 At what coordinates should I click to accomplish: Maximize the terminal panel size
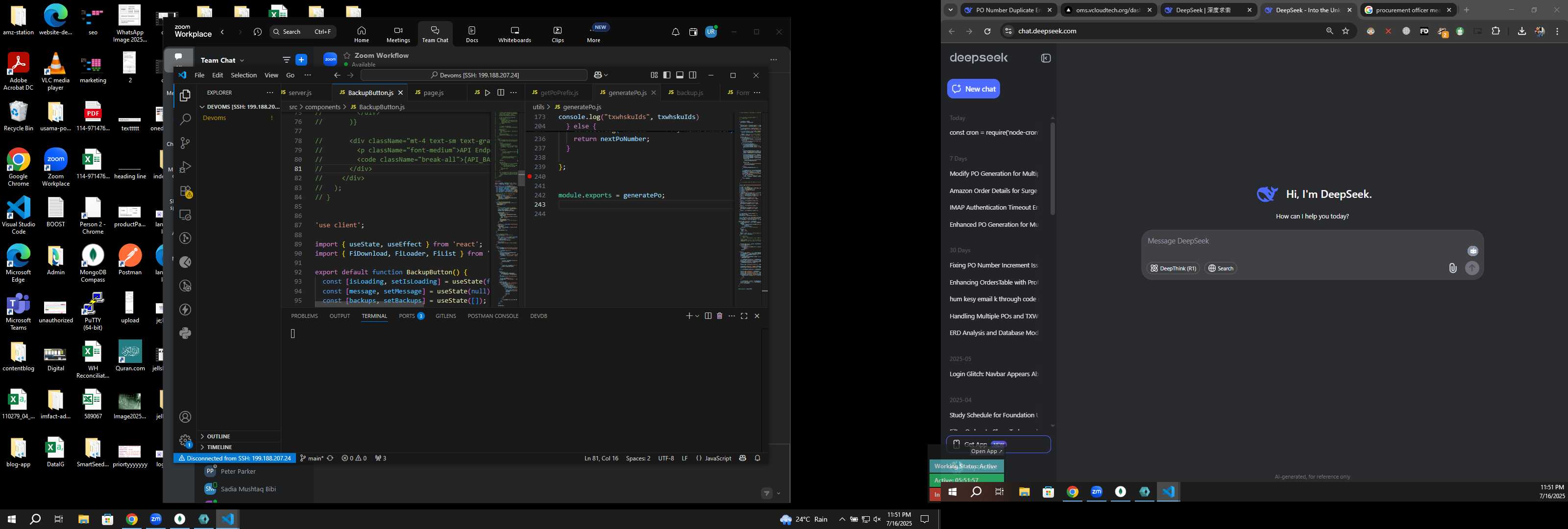[744, 316]
